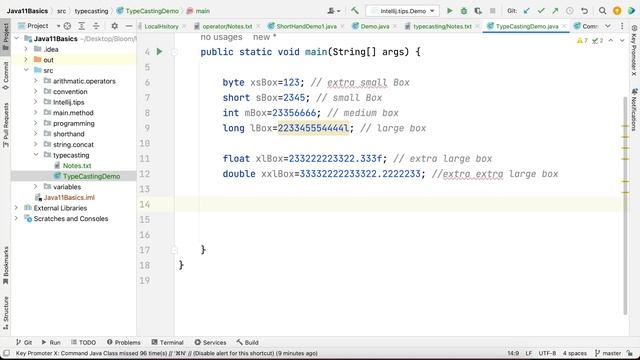Open the Structure side panel
640x360 pixels.
pyautogui.click(x=6, y=313)
